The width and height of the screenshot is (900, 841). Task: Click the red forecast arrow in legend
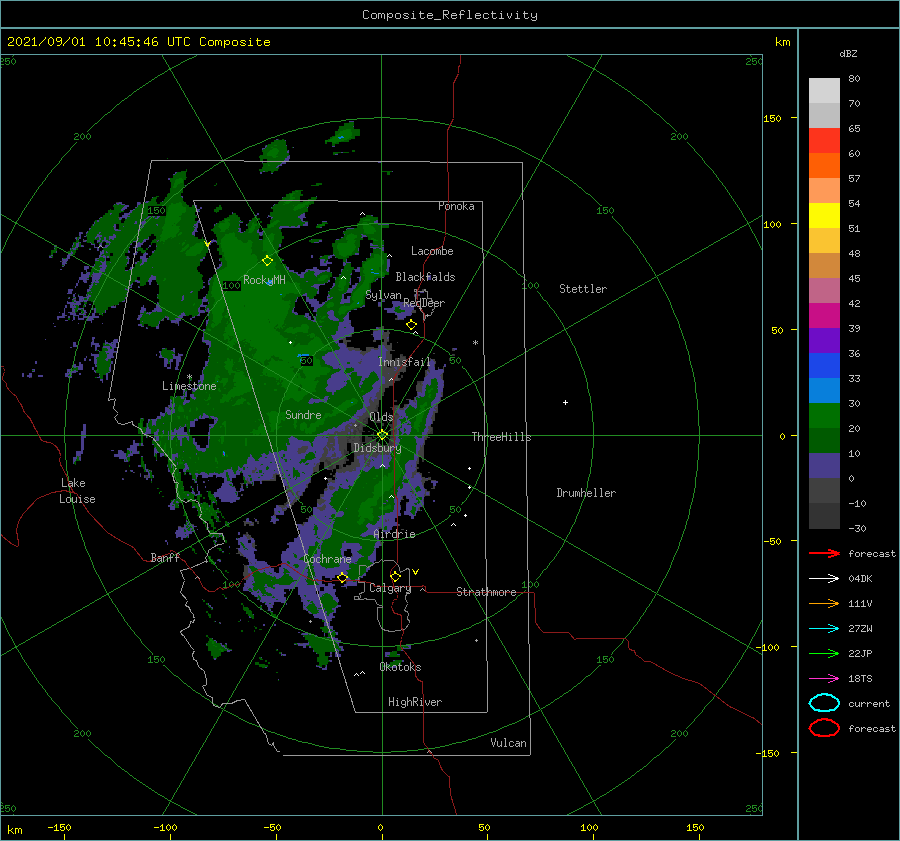coord(824,553)
